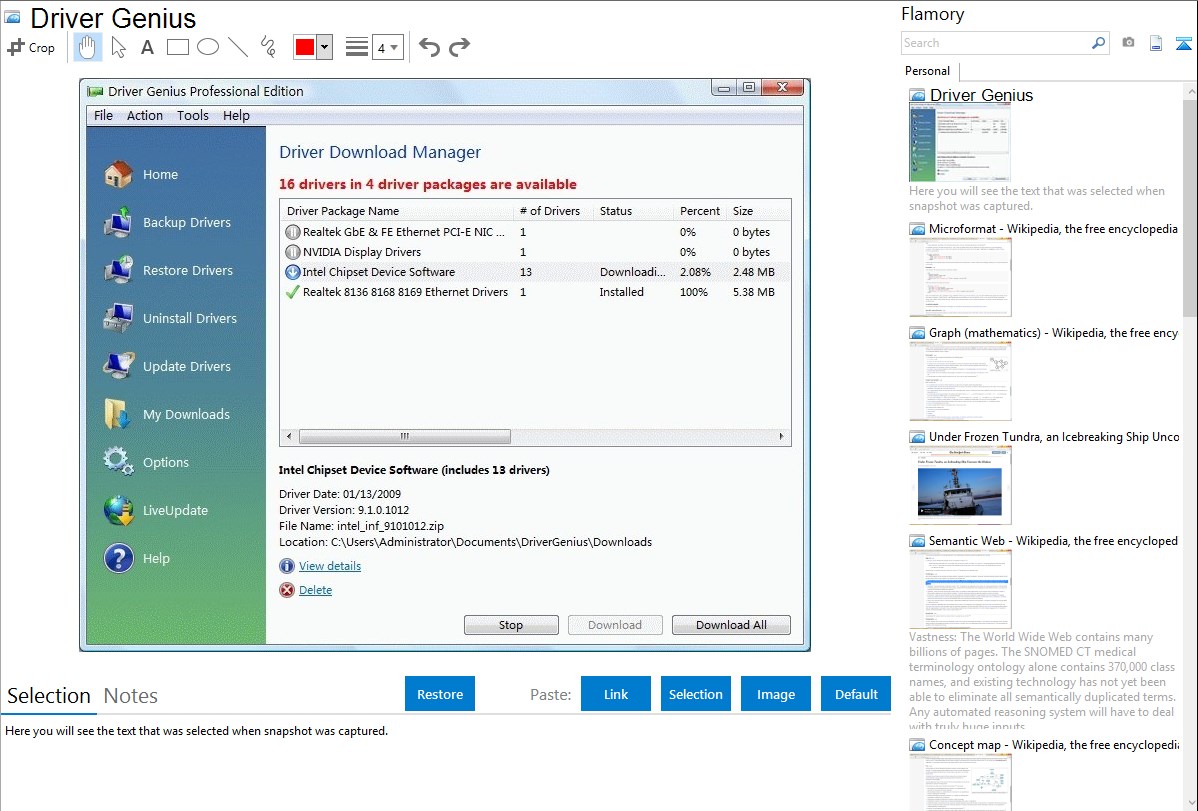Click the Concept map snapshot title
This screenshot has height=811, width=1198.
pos(1054,744)
